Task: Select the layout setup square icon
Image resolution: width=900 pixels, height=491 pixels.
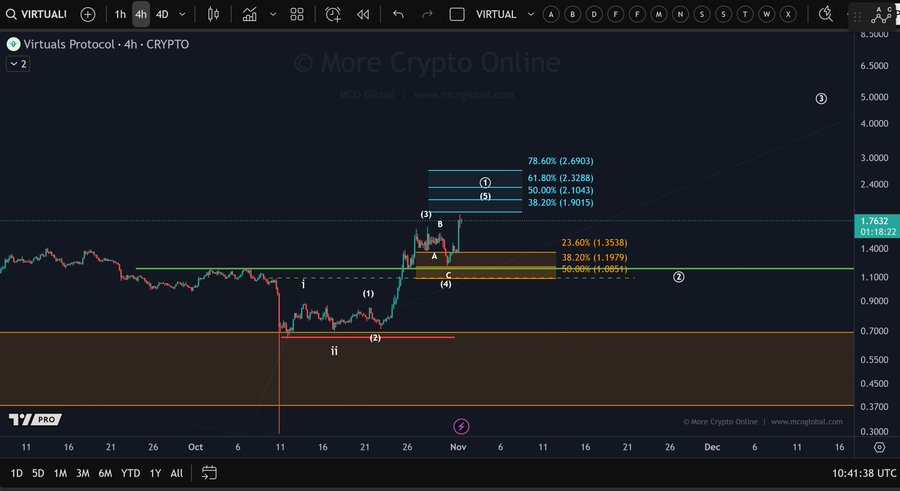Action: point(457,14)
